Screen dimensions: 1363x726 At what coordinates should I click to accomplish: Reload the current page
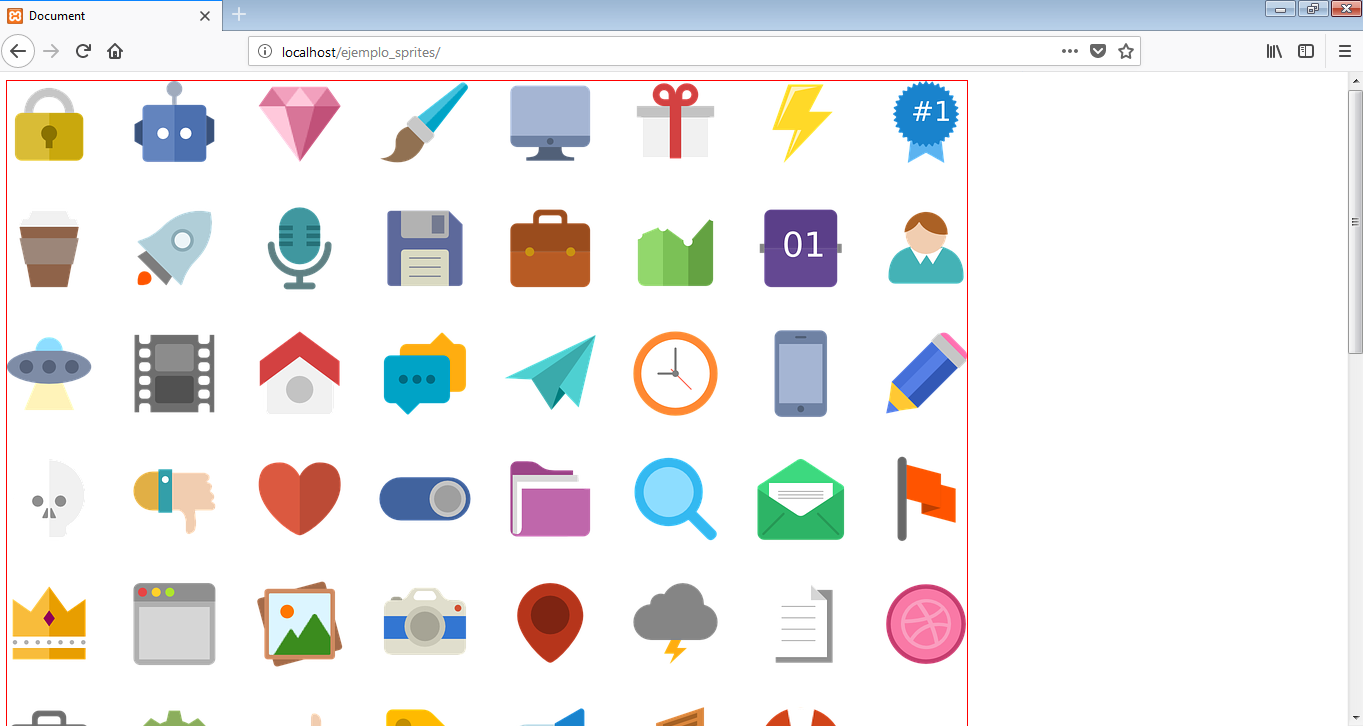click(x=84, y=51)
